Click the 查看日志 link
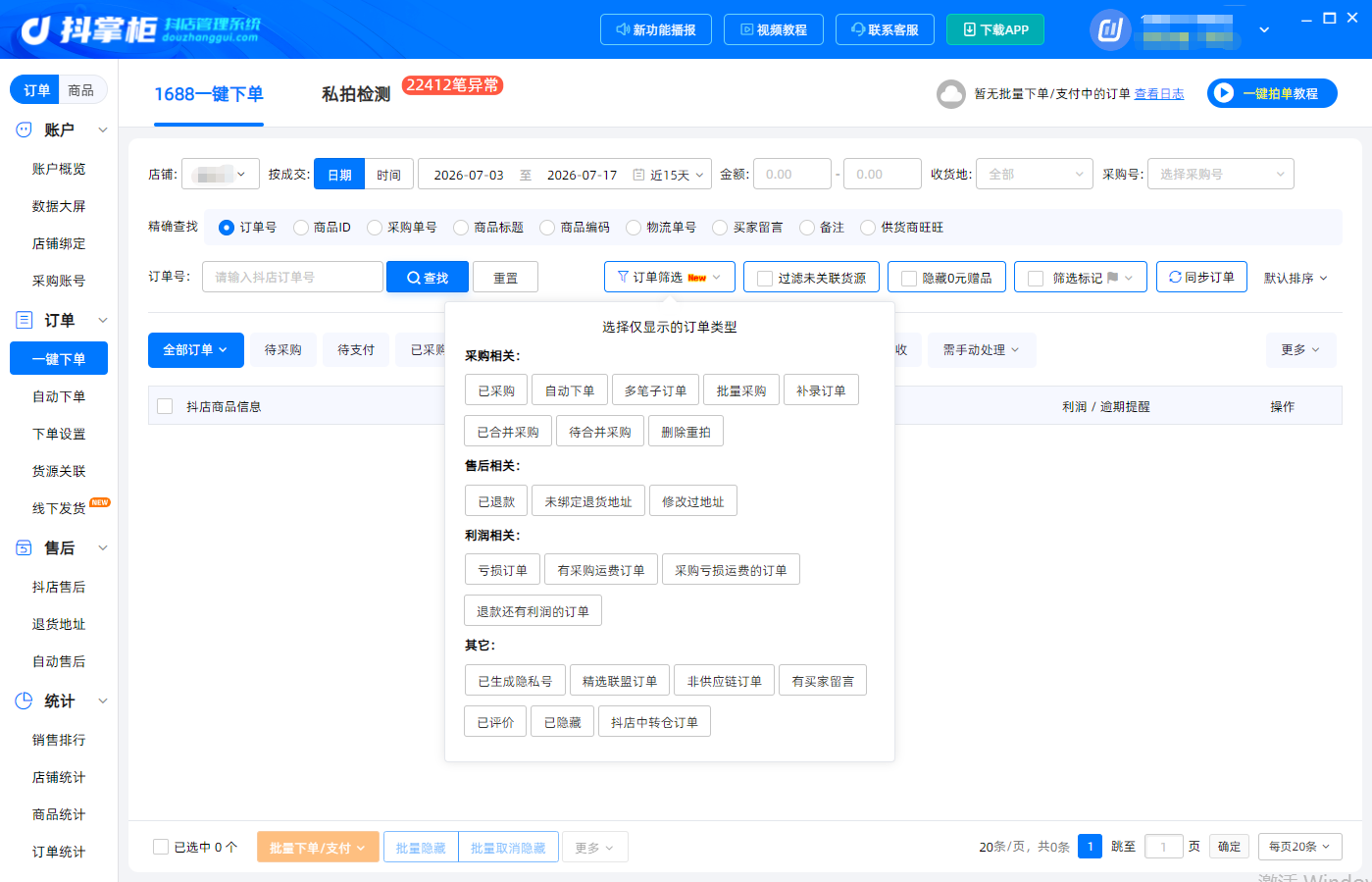Screen dimensions: 1372x882 coord(1159,94)
